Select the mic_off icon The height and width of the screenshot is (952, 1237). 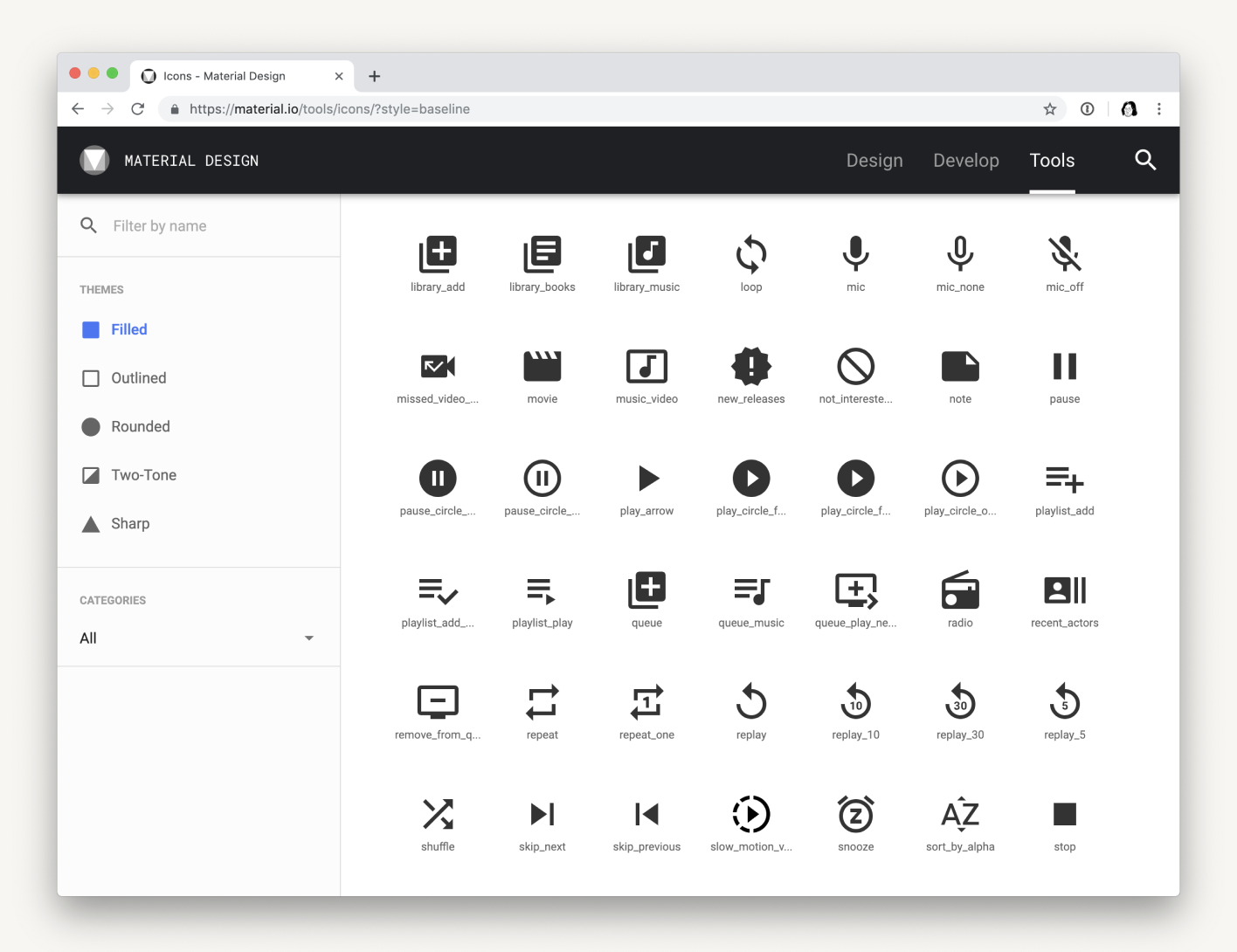pos(1064,254)
